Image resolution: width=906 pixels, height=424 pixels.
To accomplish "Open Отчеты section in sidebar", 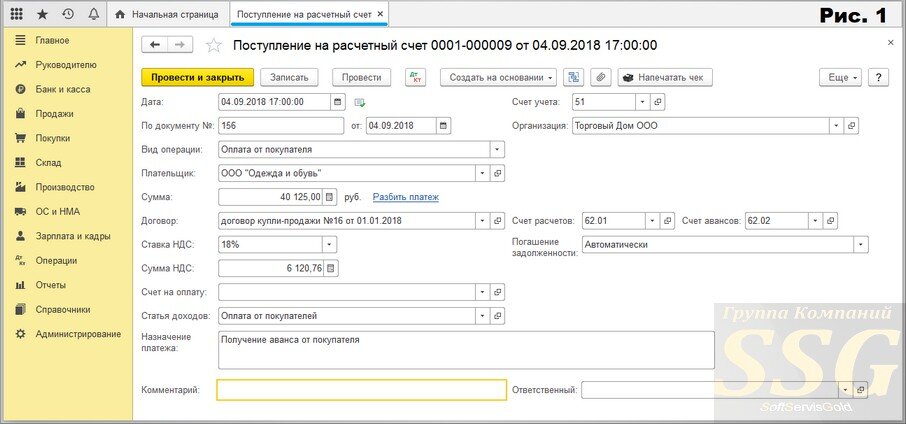I will [51, 285].
